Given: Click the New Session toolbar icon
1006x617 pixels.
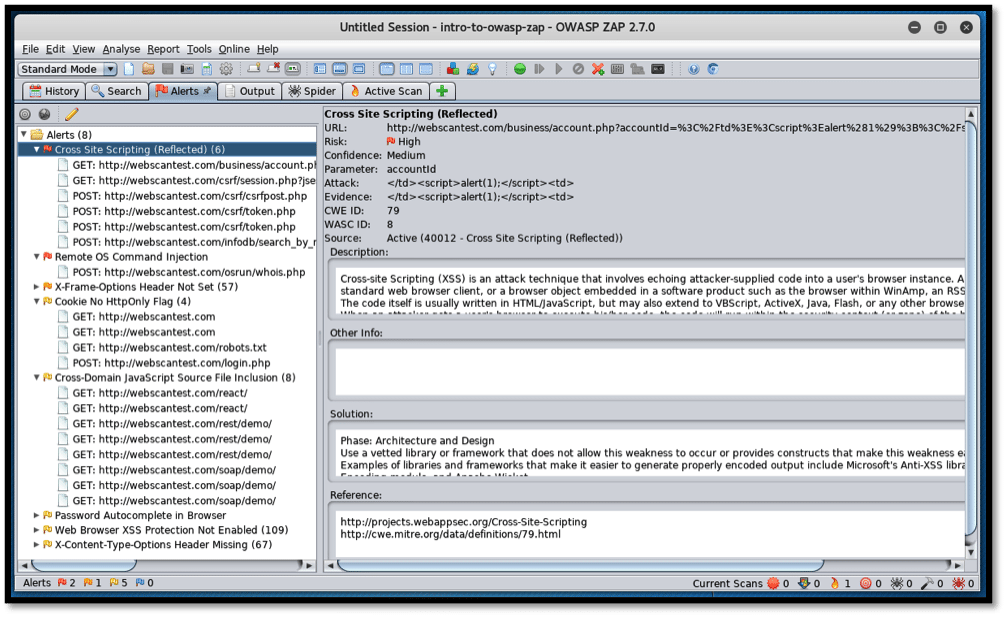Looking at the screenshot, I should point(128,69).
